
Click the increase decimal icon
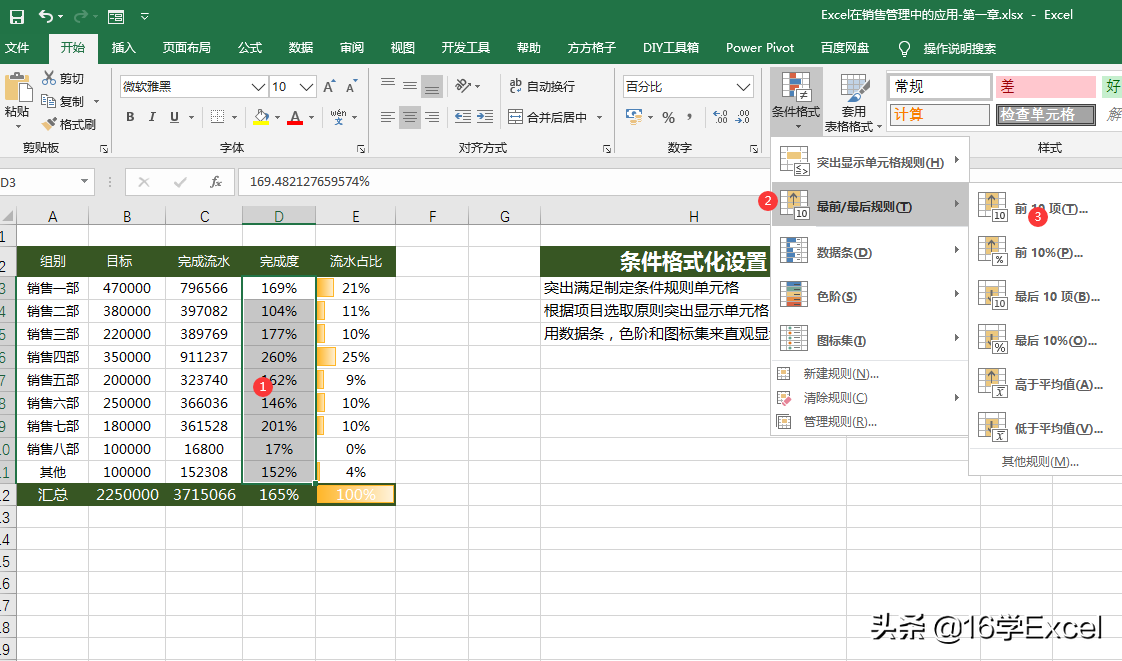[x=720, y=117]
